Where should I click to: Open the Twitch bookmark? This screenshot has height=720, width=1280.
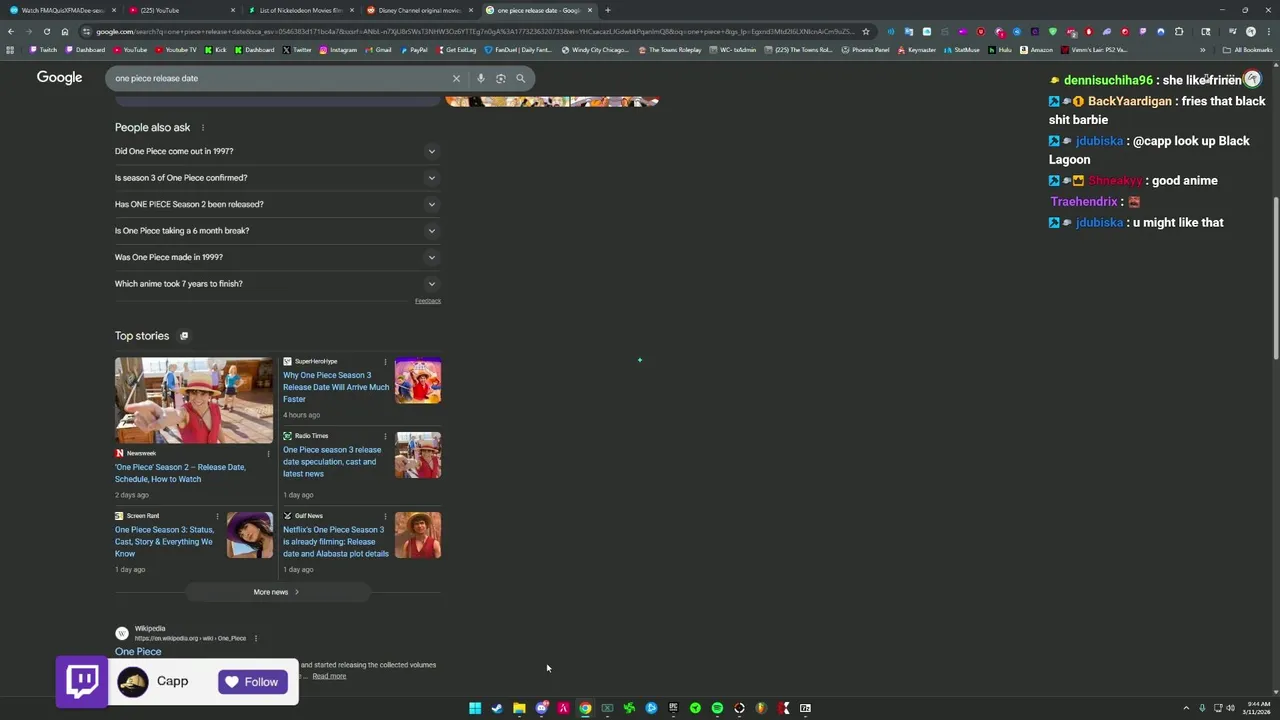pyautogui.click(x=43, y=50)
